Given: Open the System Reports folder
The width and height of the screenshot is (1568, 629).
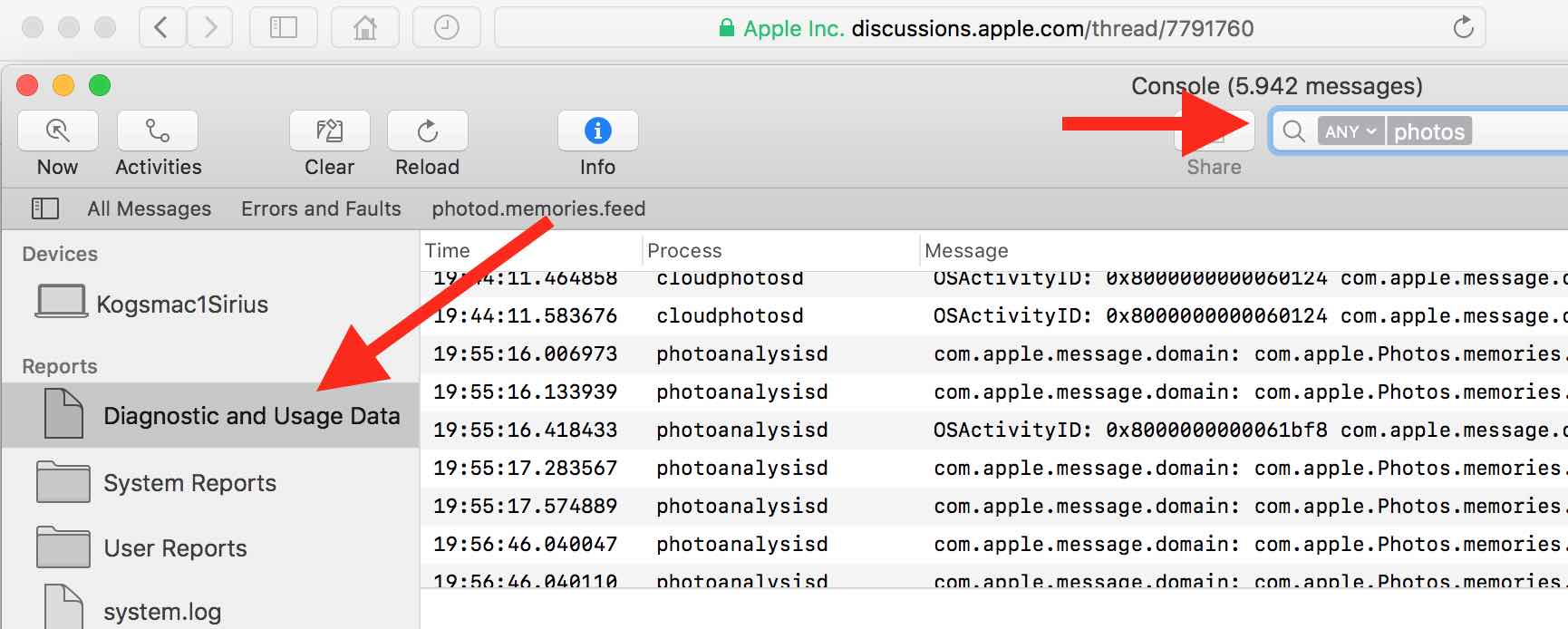Looking at the screenshot, I should click(189, 483).
